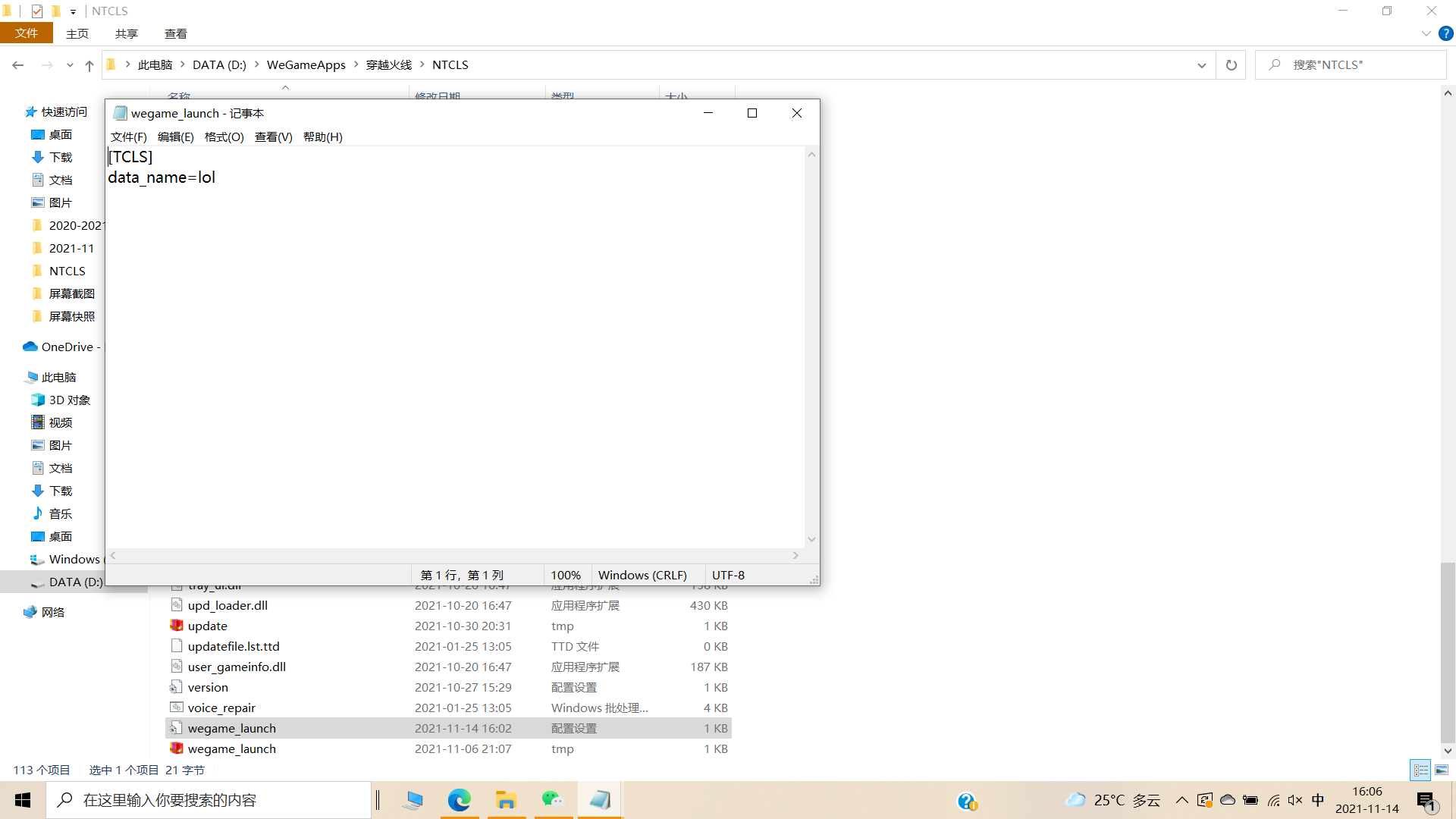Screen dimensions: 1456x819
Task: Click the Refresh icon beside address bar
Action: 1231,65
